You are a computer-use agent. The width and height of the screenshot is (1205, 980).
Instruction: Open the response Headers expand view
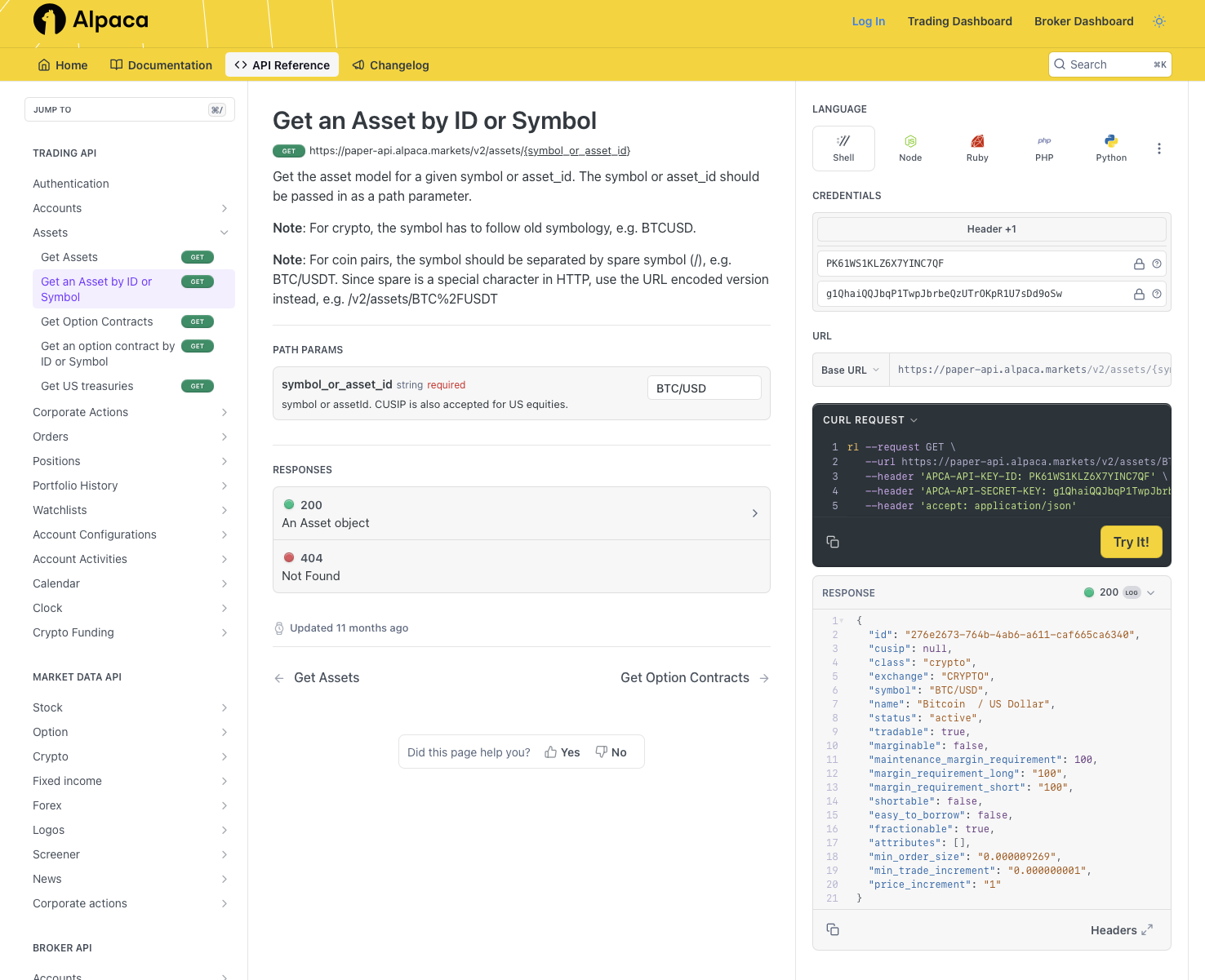[x=1121, y=930]
